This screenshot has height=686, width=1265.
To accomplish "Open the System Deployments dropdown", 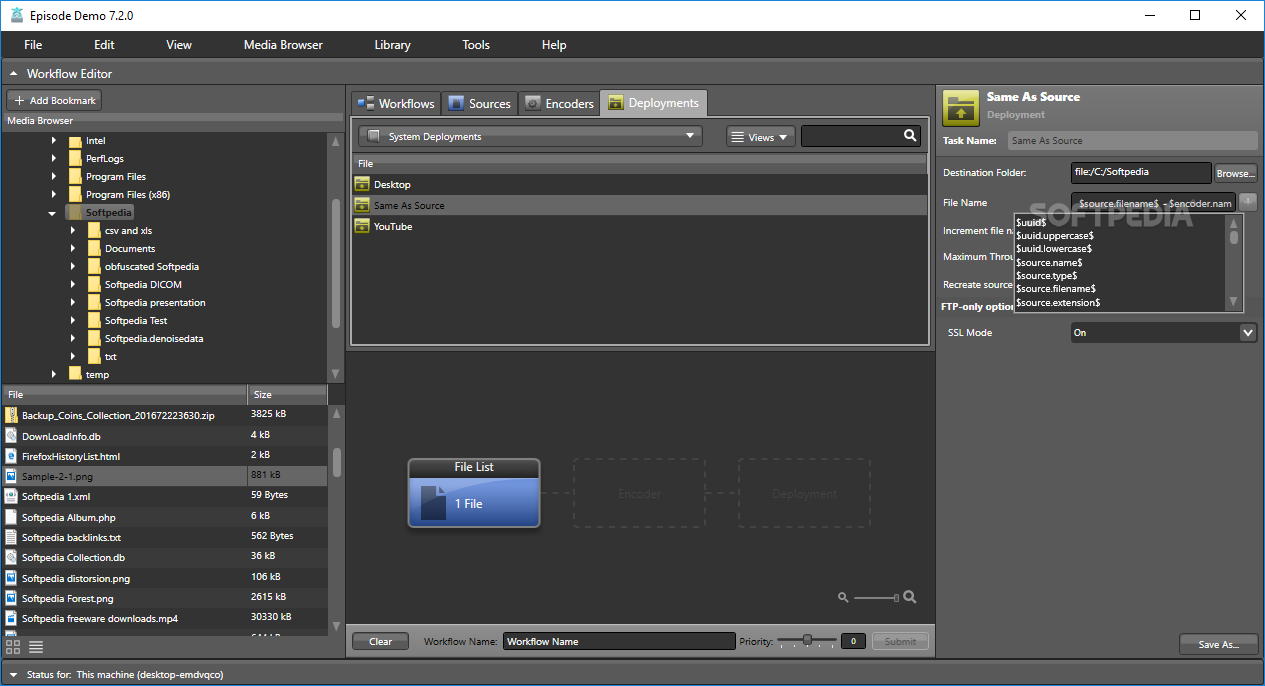I will point(530,136).
